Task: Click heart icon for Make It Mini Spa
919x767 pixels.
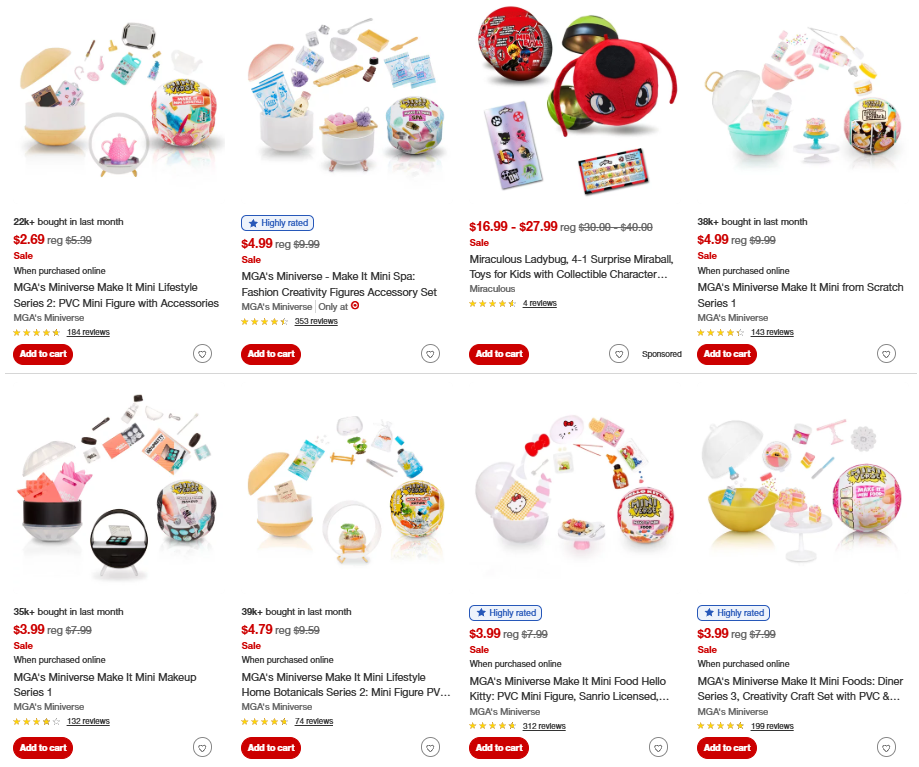Action: point(430,354)
